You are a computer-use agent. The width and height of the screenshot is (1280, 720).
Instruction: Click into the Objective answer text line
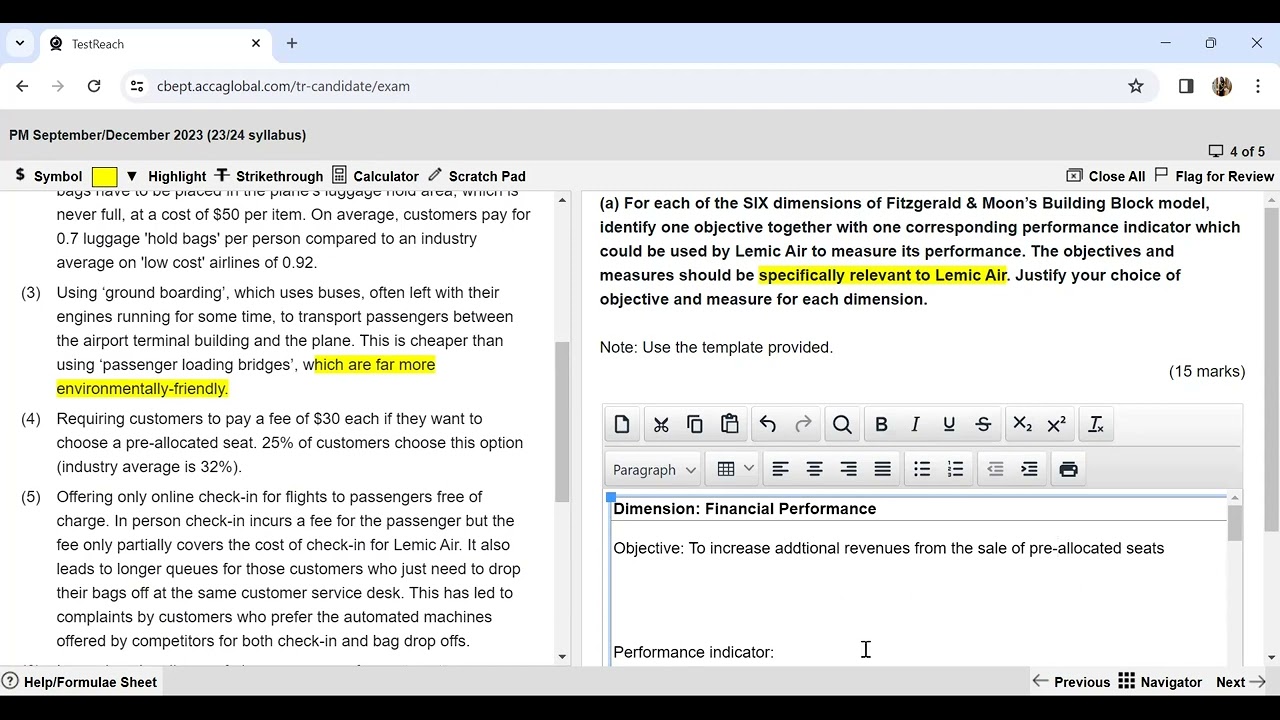coord(889,548)
